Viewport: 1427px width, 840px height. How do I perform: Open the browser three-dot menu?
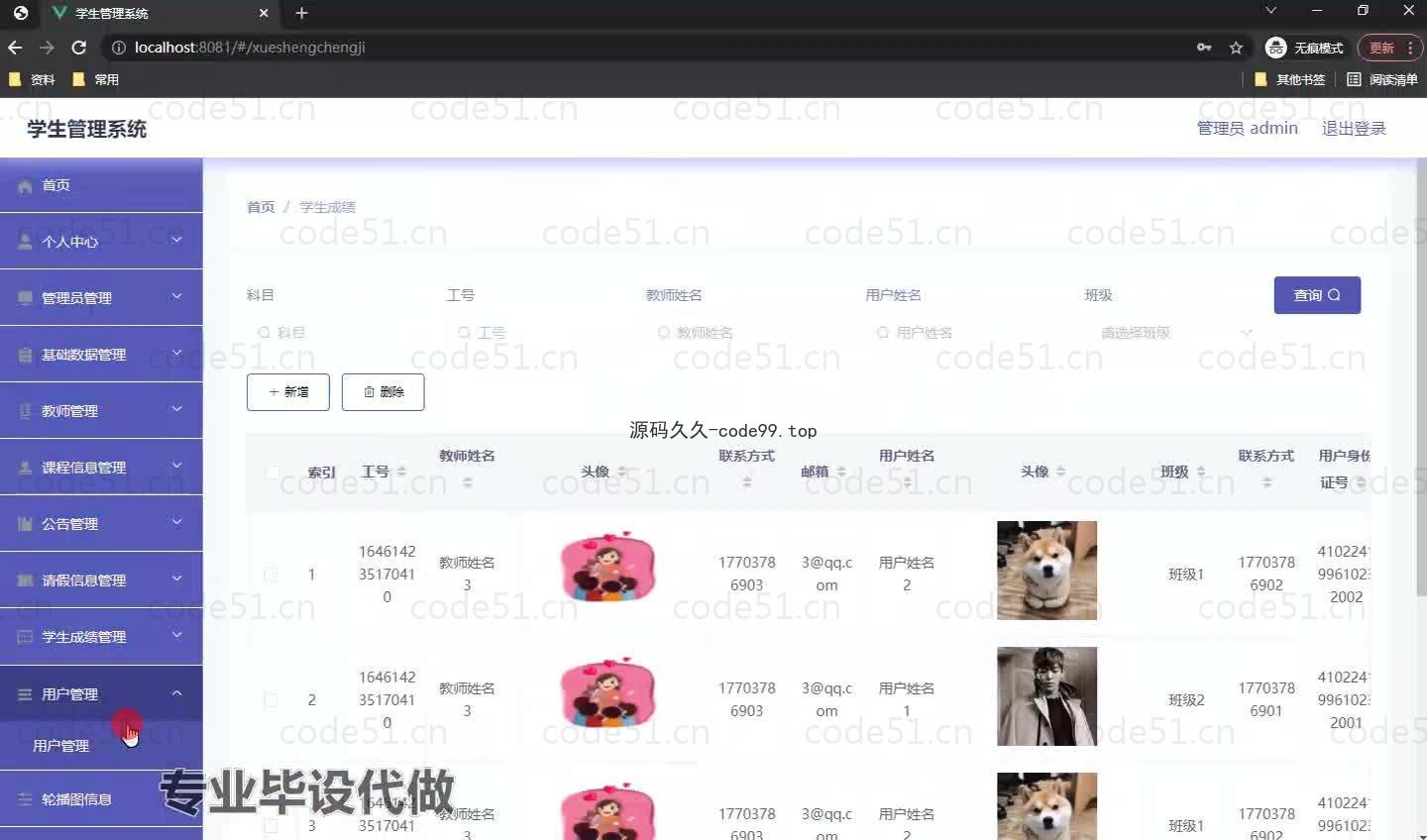[x=1410, y=48]
